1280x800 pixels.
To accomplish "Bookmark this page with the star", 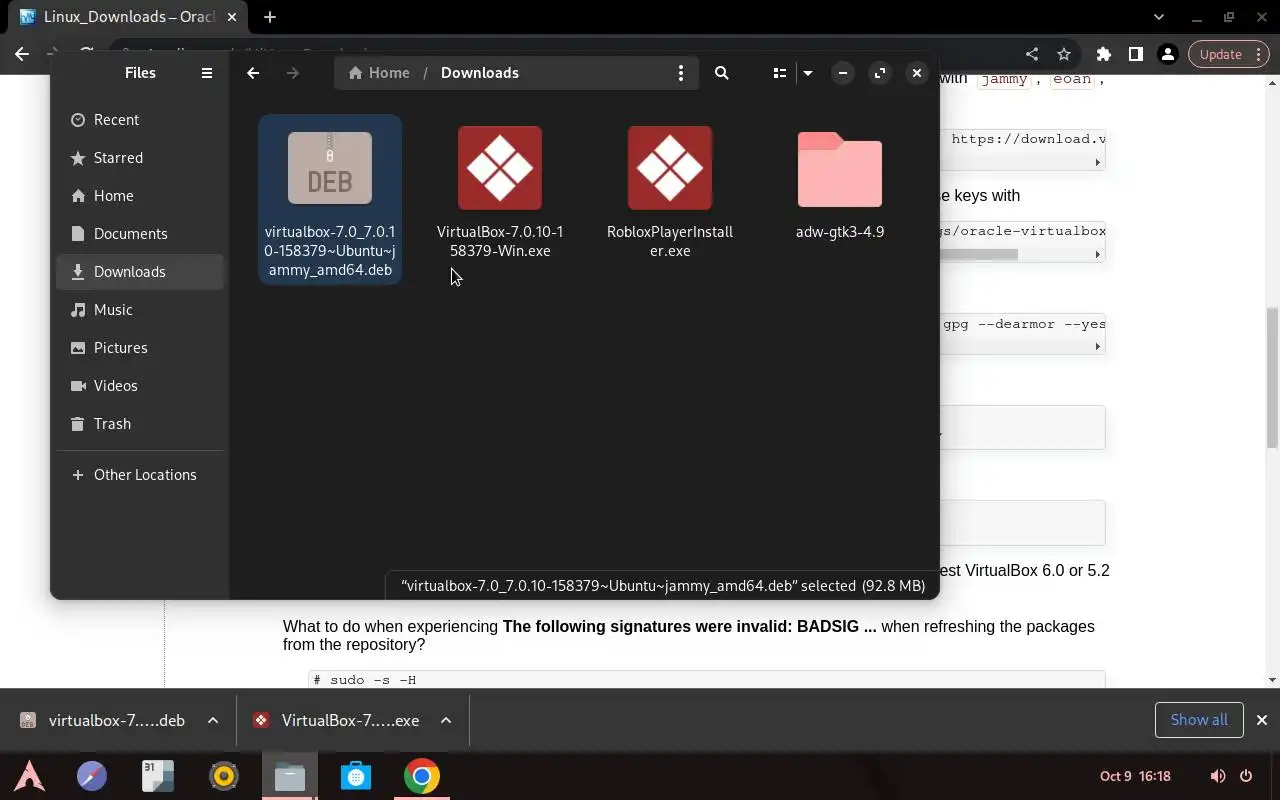I will click(x=1064, y=54).
